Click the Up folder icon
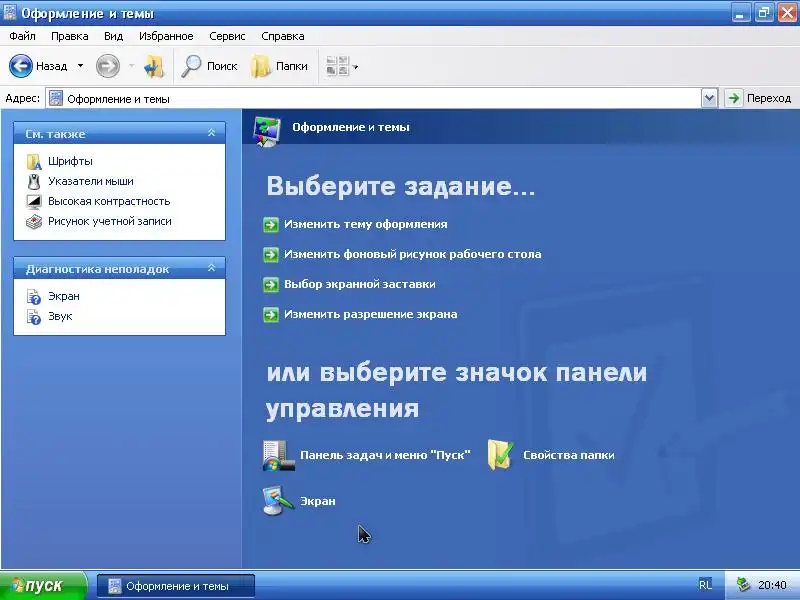 pyautogui.click(x=154, y=66)
